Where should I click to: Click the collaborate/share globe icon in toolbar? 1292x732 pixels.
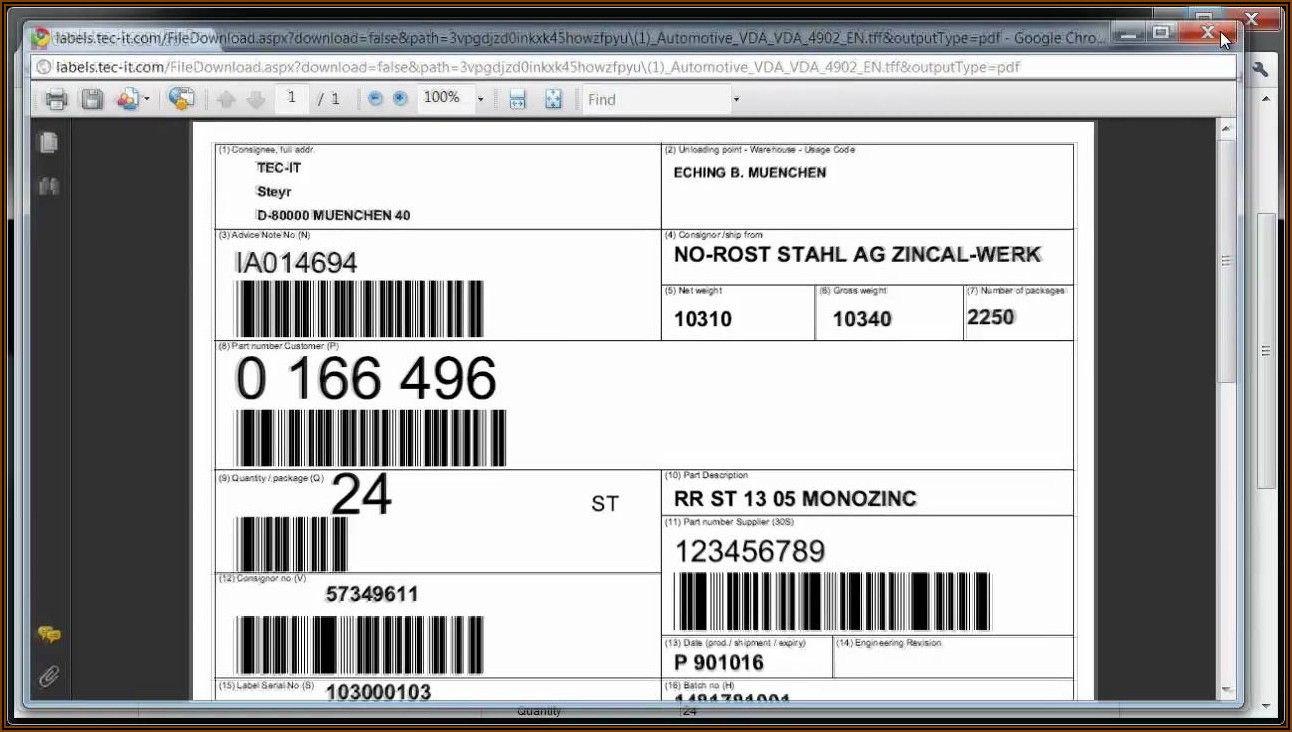181,99
